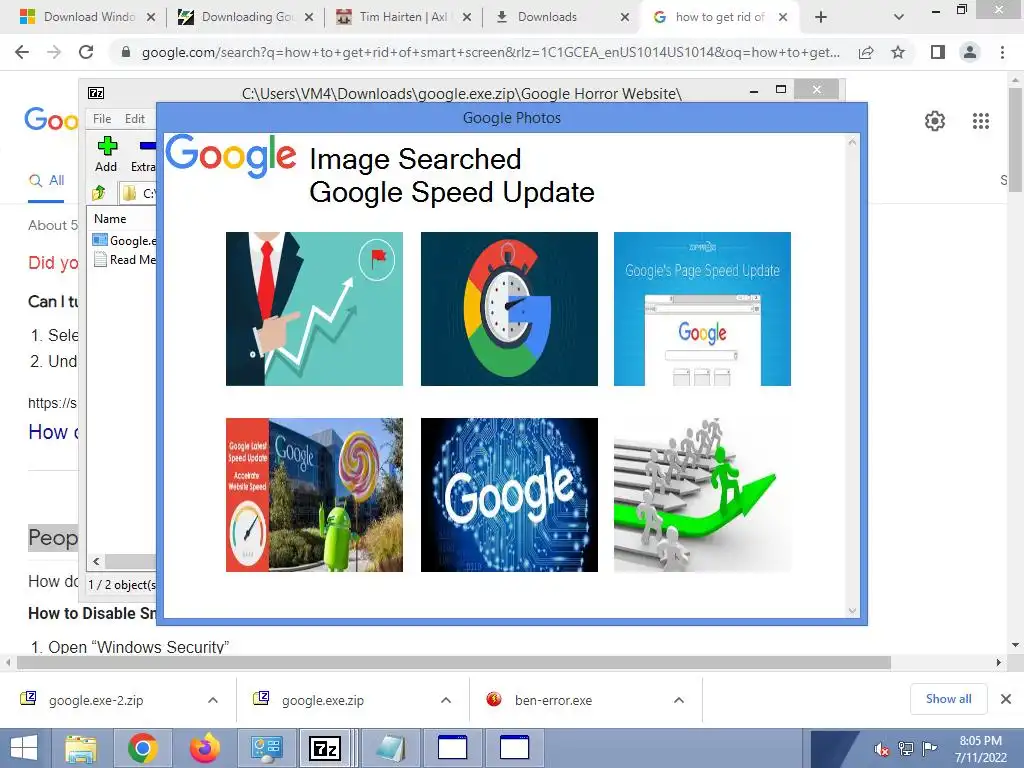Open a new Chrome tab
1024x768 pixels.
pyautogui.click(x=821, y=17)
